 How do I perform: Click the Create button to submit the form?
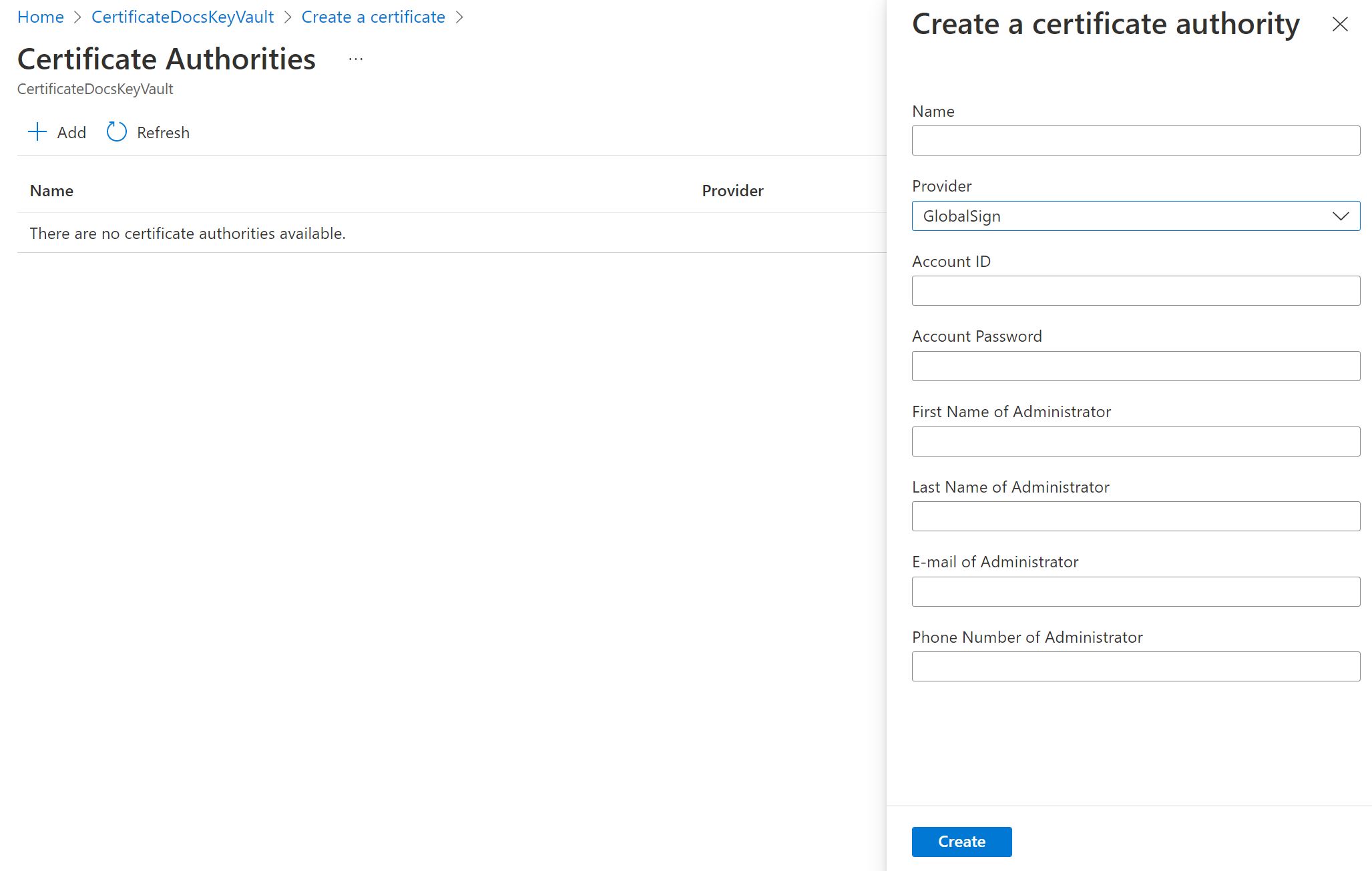(x=961, y=841)
